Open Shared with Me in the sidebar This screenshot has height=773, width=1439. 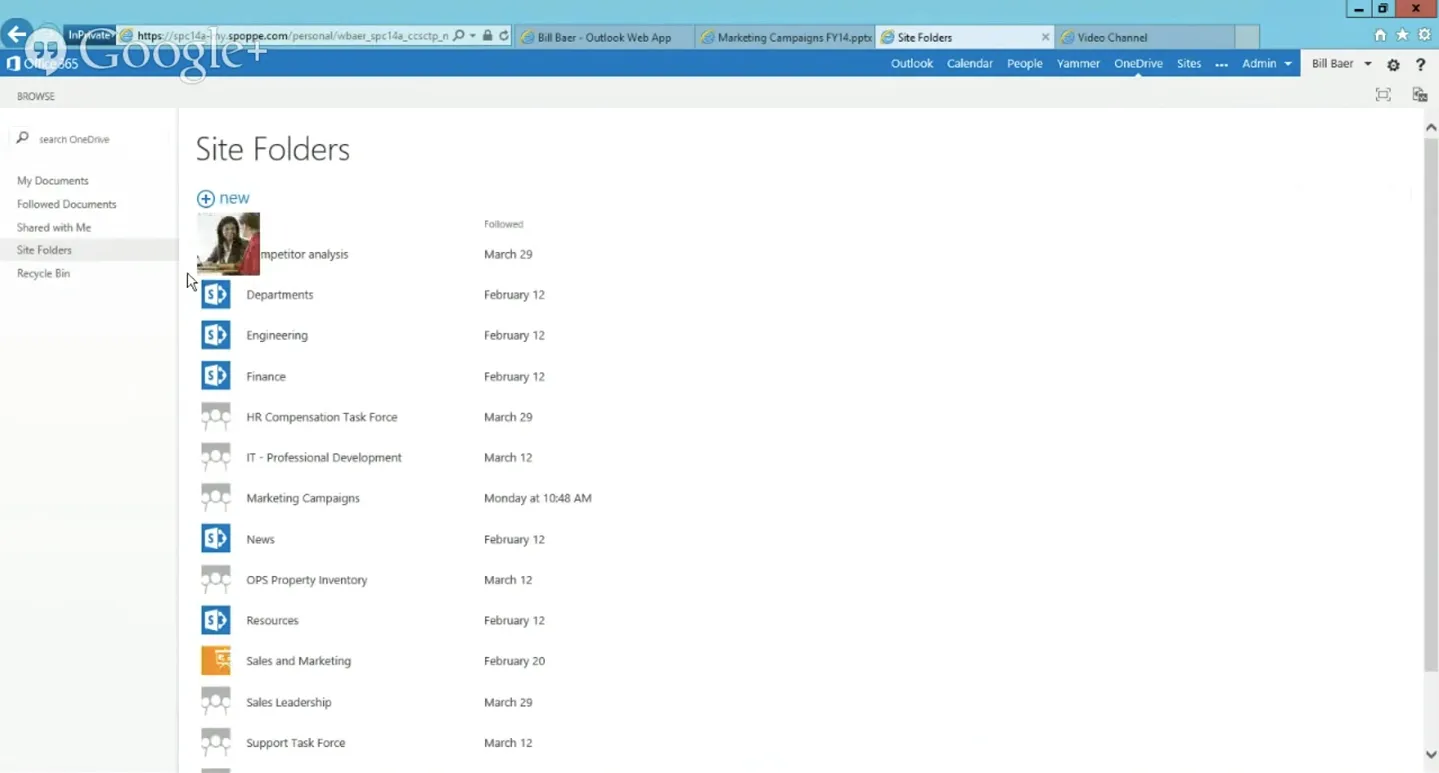(54, 228)
